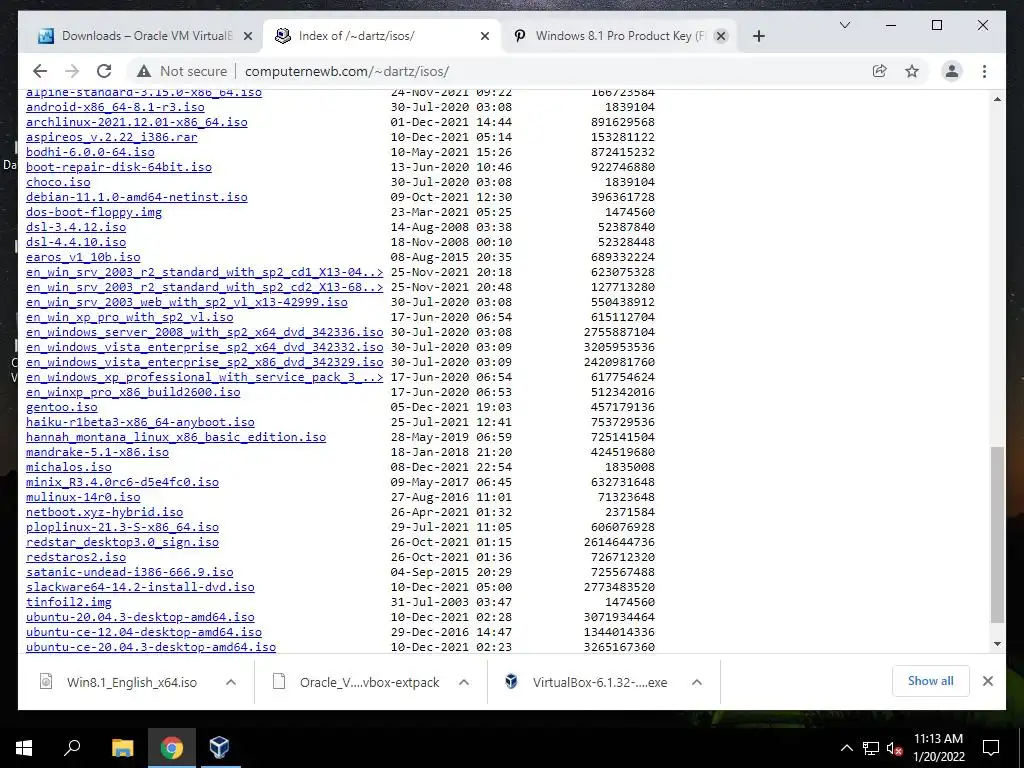The width and height of the screenshot is (1024, 768).
Task: Close the Windows 8.1 Pro Product Key tab
Action: point(721,36)
